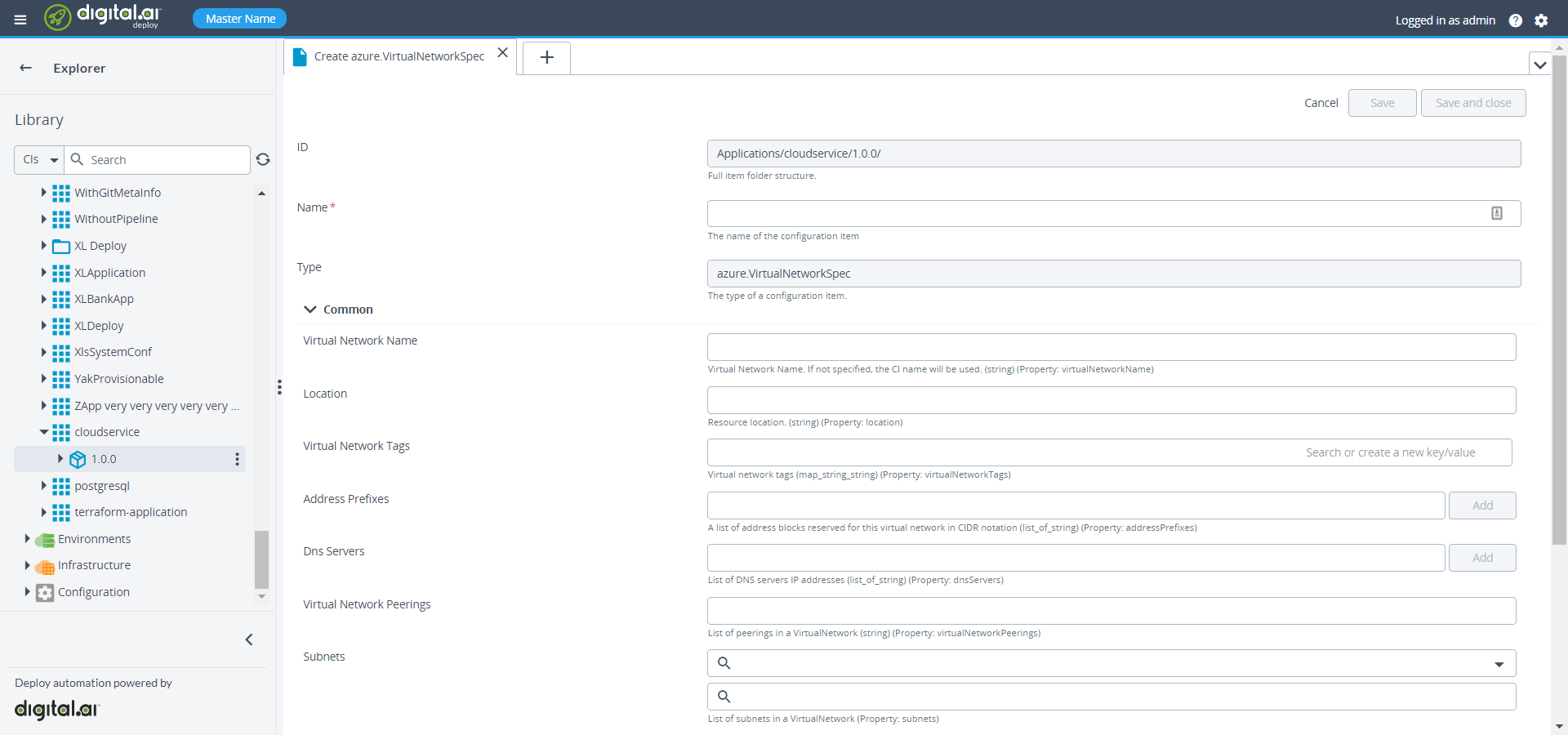
Task: Click the search icon inside Subnets field
Action: [x=724, y=662]
